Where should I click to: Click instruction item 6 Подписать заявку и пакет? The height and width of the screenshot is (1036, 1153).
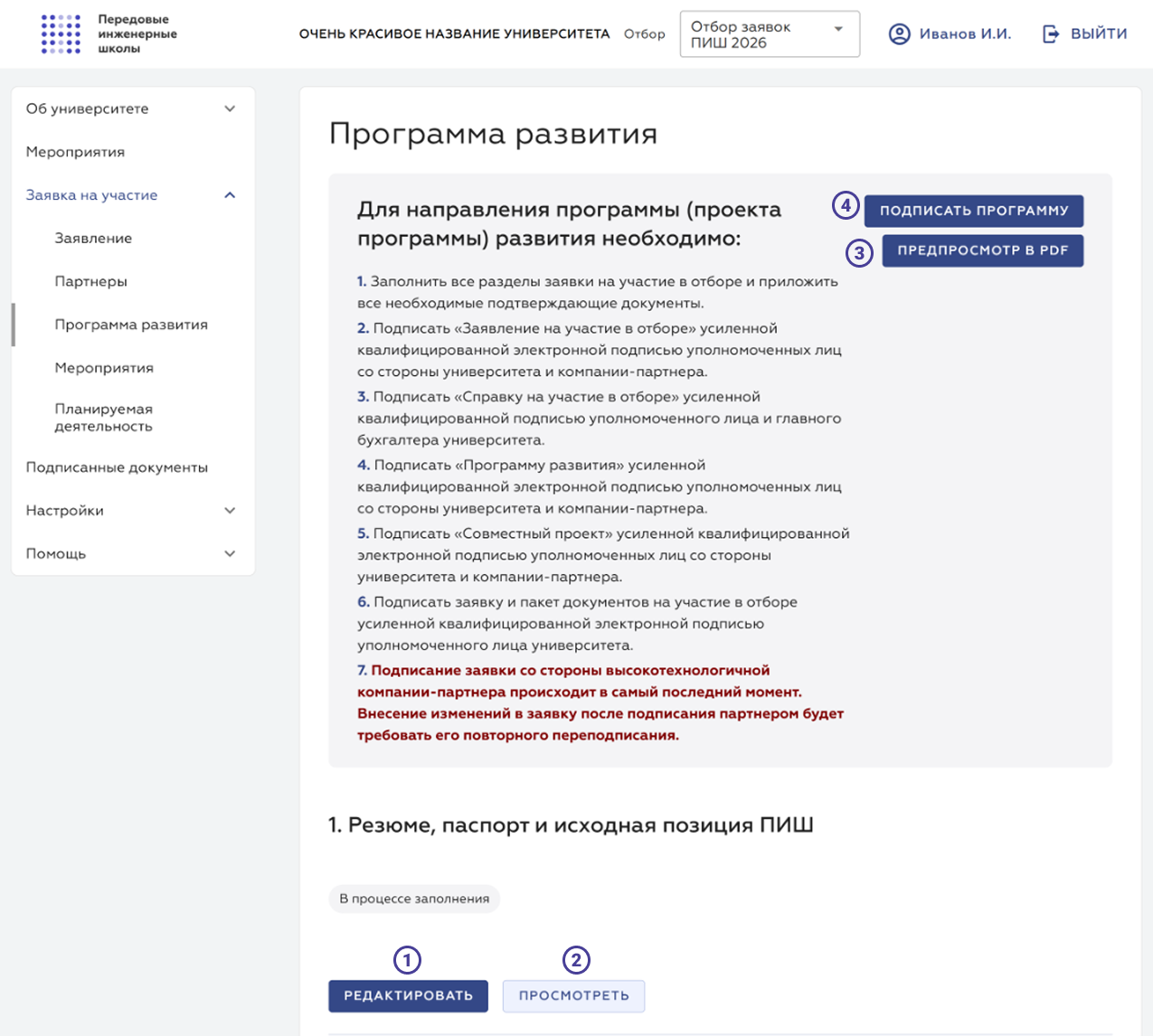pos(577,624)
